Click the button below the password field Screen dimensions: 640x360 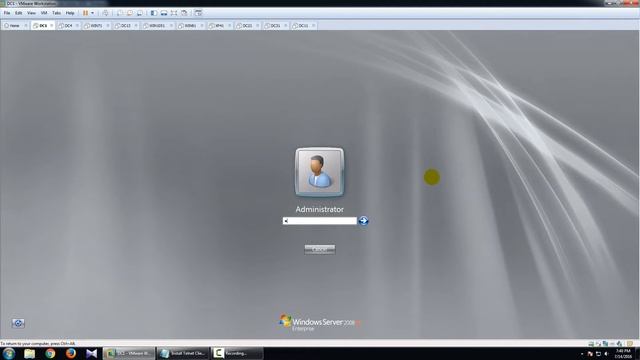pos(320,249)
